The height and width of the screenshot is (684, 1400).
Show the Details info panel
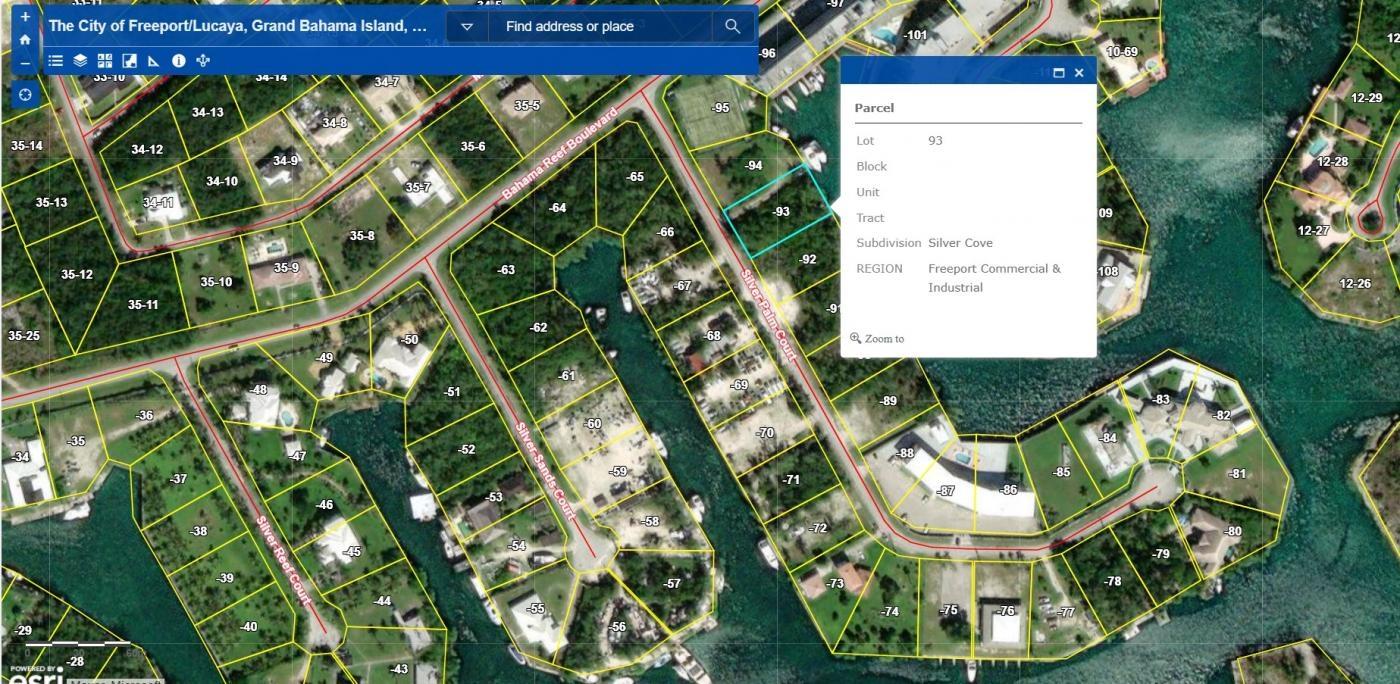[179, 61]
